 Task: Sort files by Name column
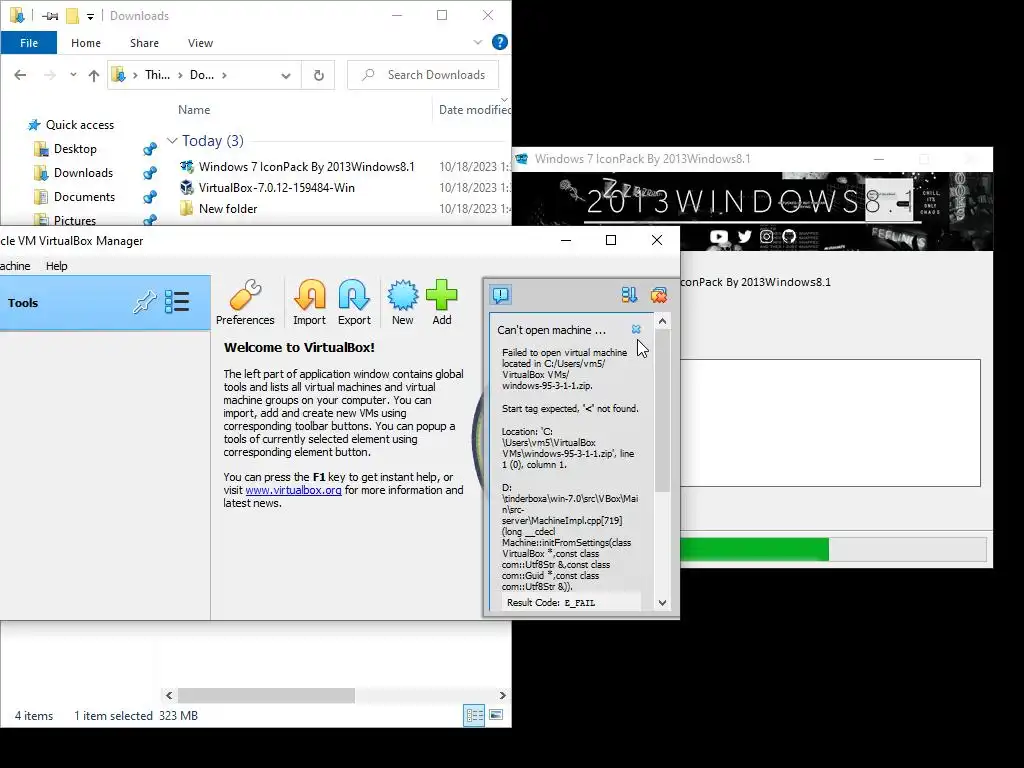194,110
